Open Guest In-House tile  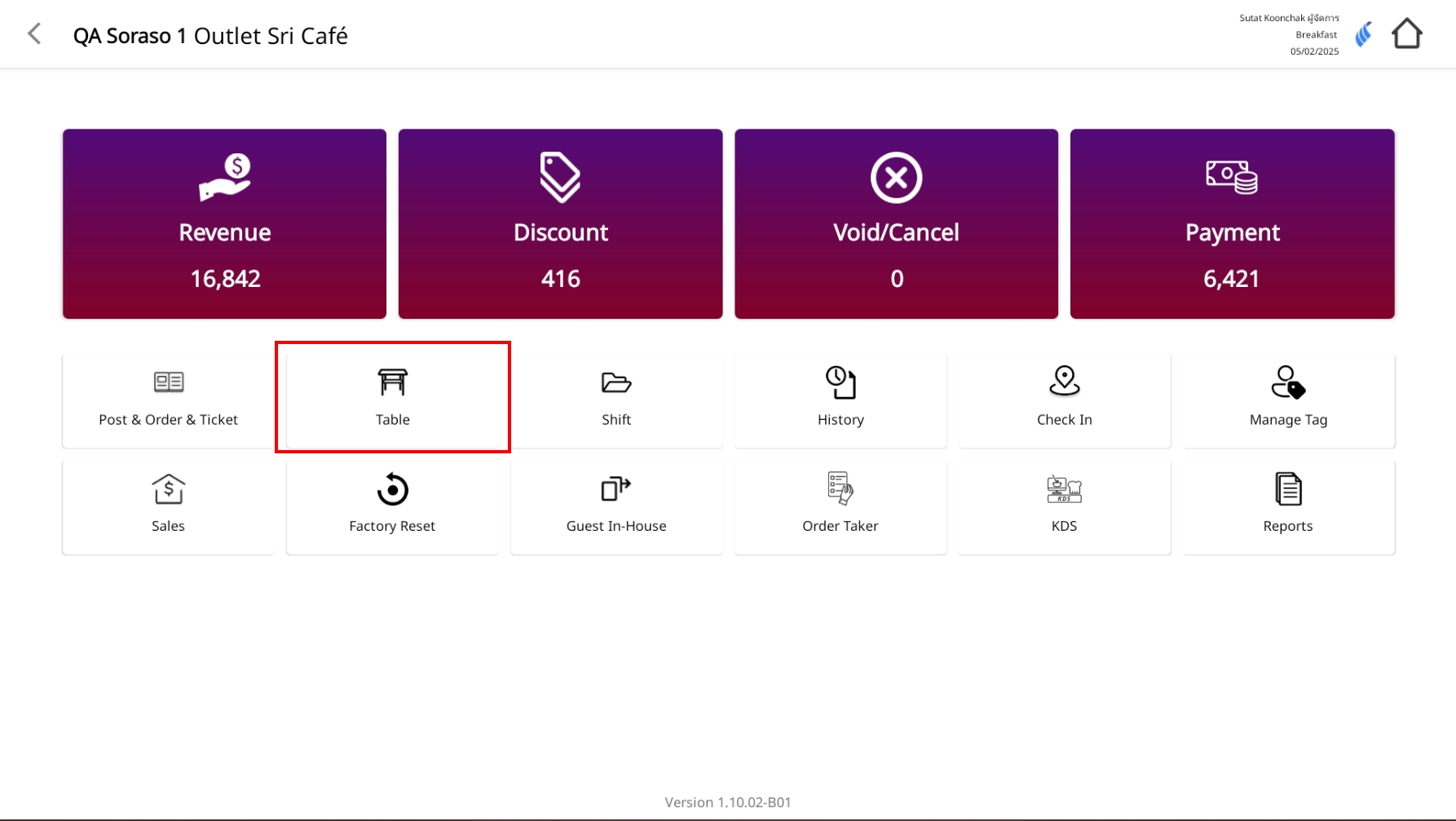pyautogui.click(x=616, y=506)
